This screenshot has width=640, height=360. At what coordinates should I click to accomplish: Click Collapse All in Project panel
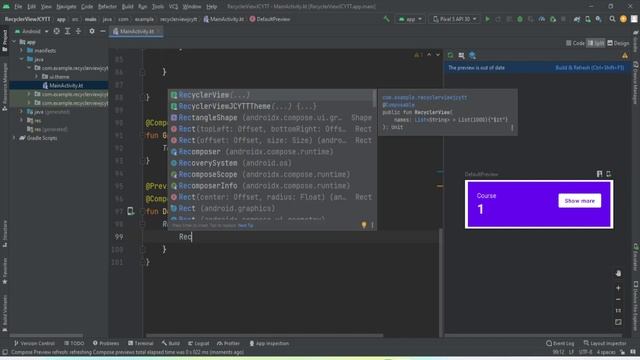click(78, 31)
